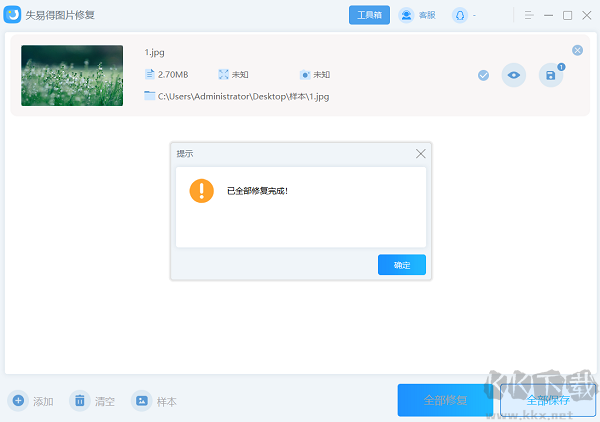This screenshot has height=422, width=600.
Task: Add files with 添加 button
Action: [31, 401]
